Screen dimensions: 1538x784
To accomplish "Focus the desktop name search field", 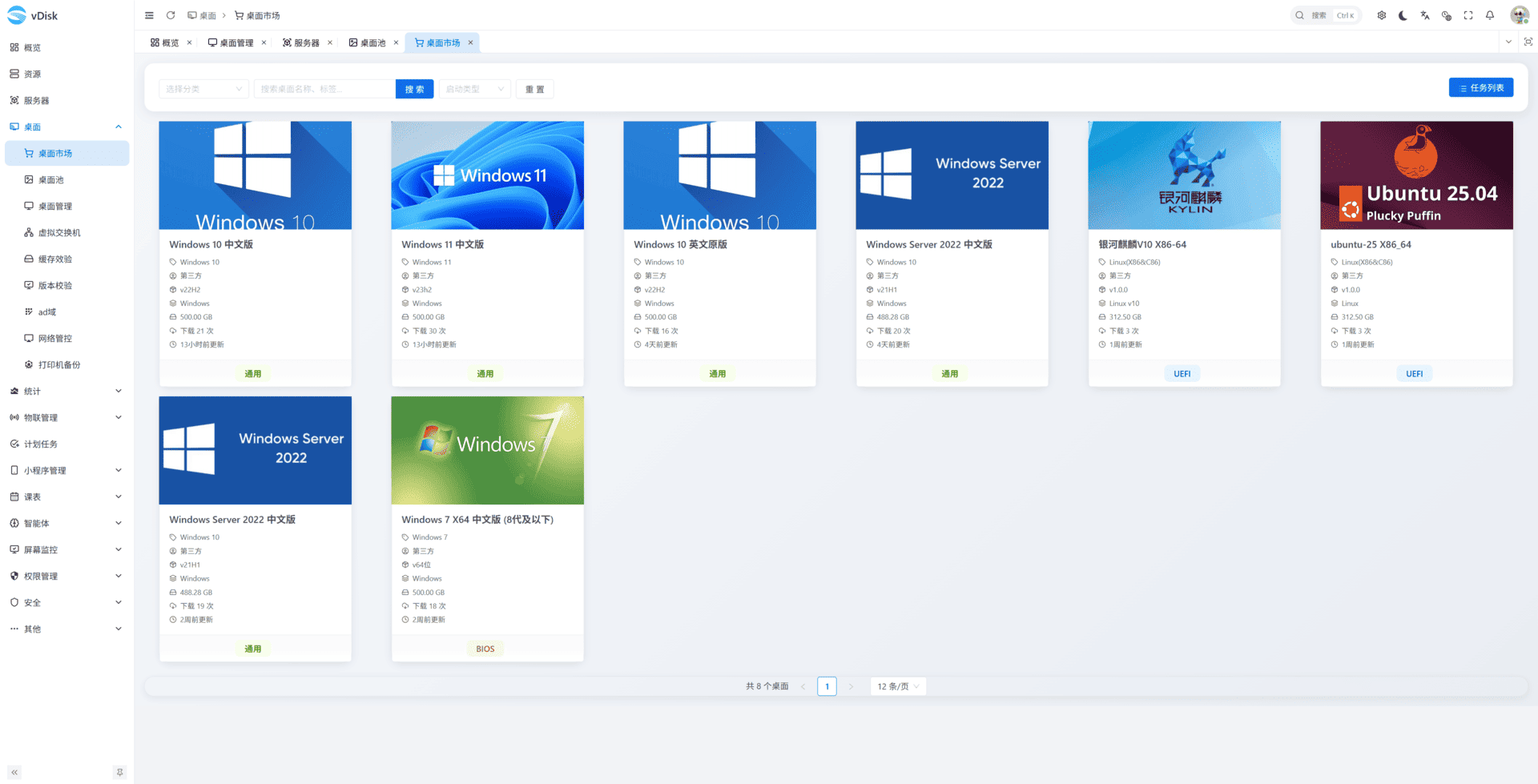I will [324, 89].
